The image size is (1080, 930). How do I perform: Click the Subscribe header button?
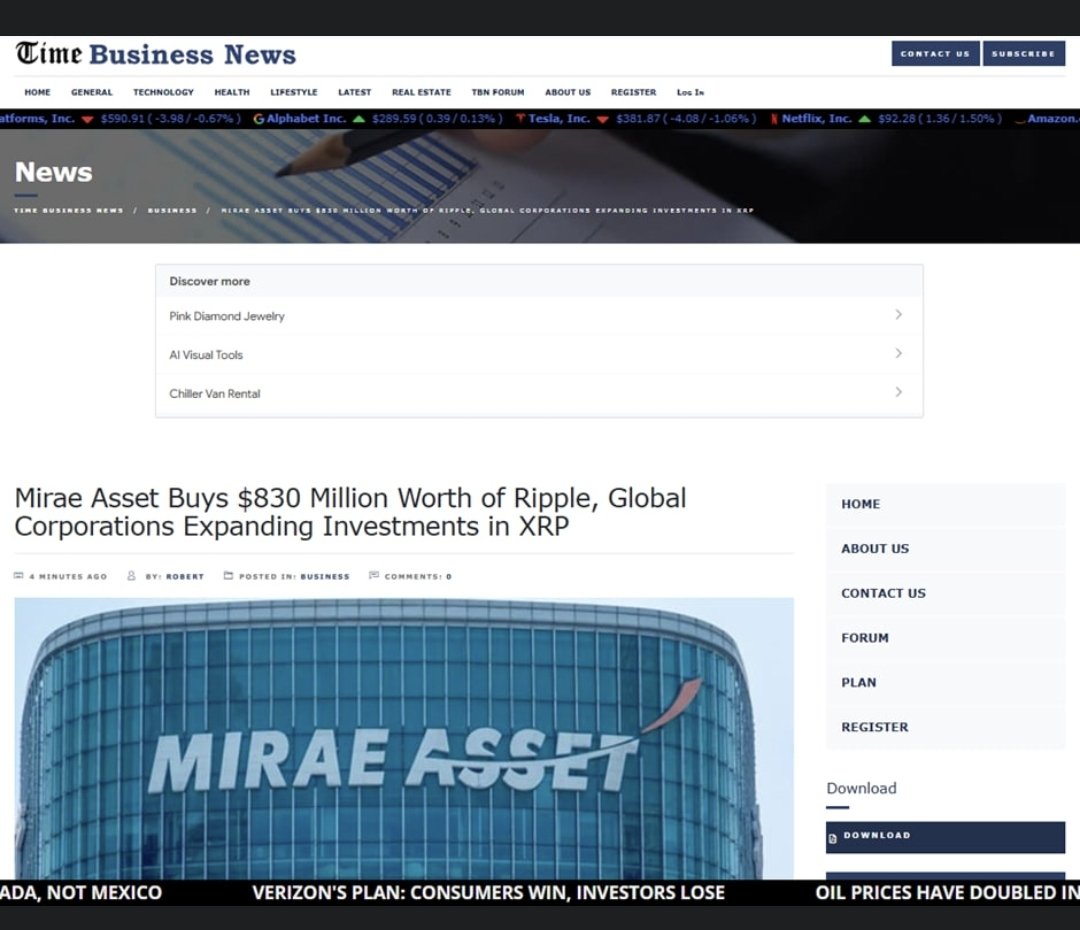(x=1024, y=54)
